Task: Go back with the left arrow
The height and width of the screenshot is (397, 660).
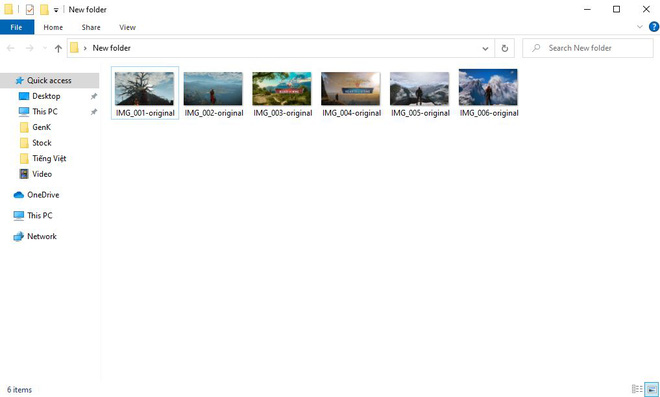Action: [11, 48]
